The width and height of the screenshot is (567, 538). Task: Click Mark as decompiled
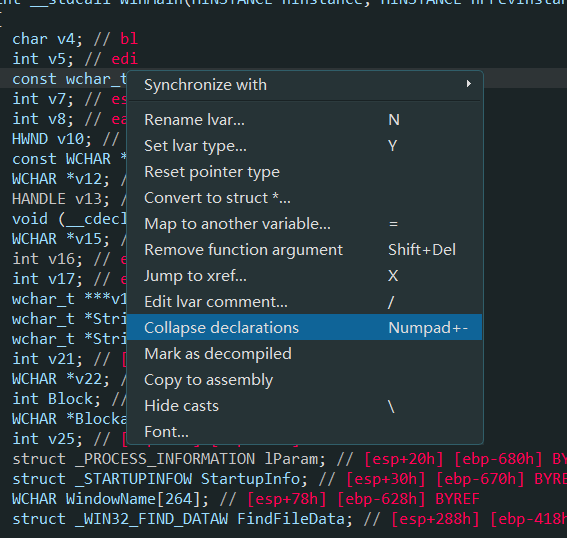(x=305, y=354)
